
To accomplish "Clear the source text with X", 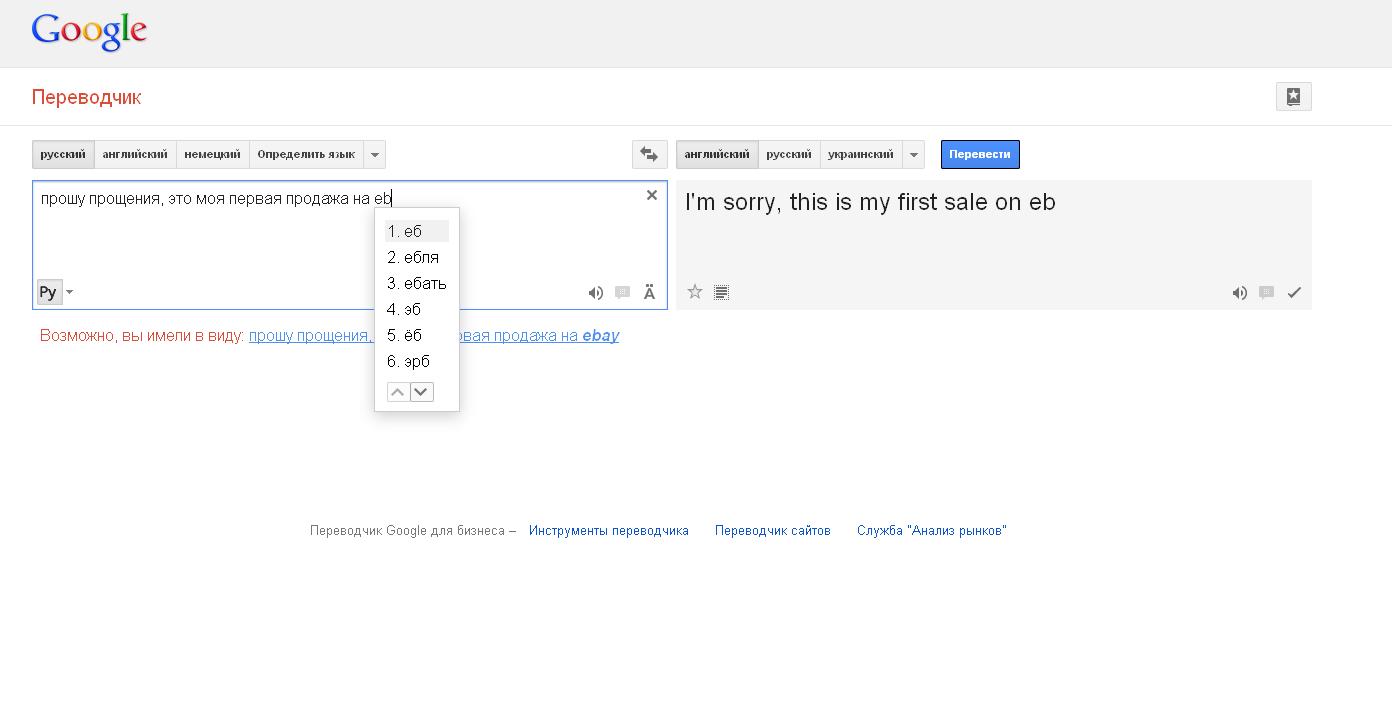I will 652,195.
